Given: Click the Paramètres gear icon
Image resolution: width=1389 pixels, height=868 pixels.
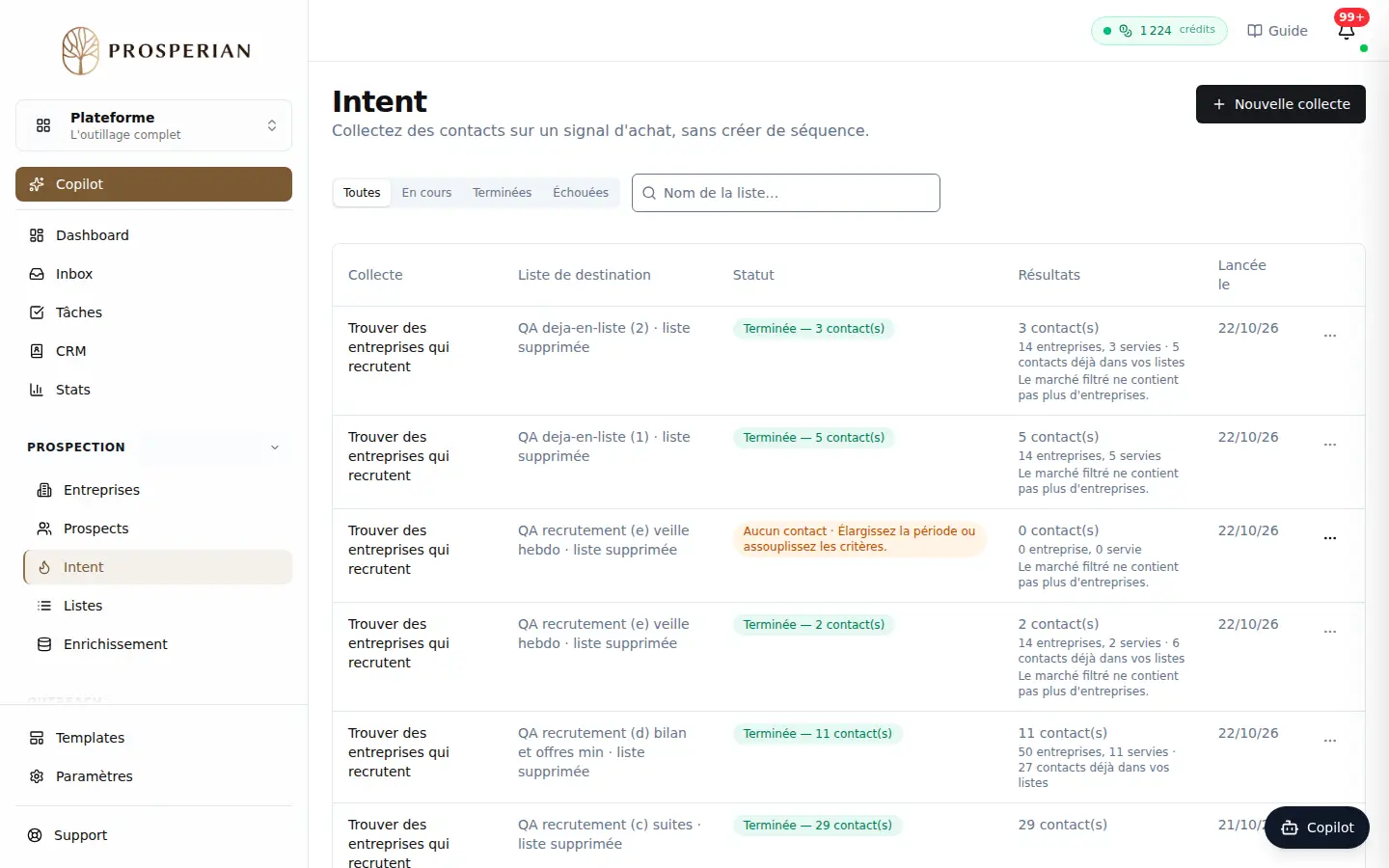Looking at the screenshot, I should tap(37, 776).
